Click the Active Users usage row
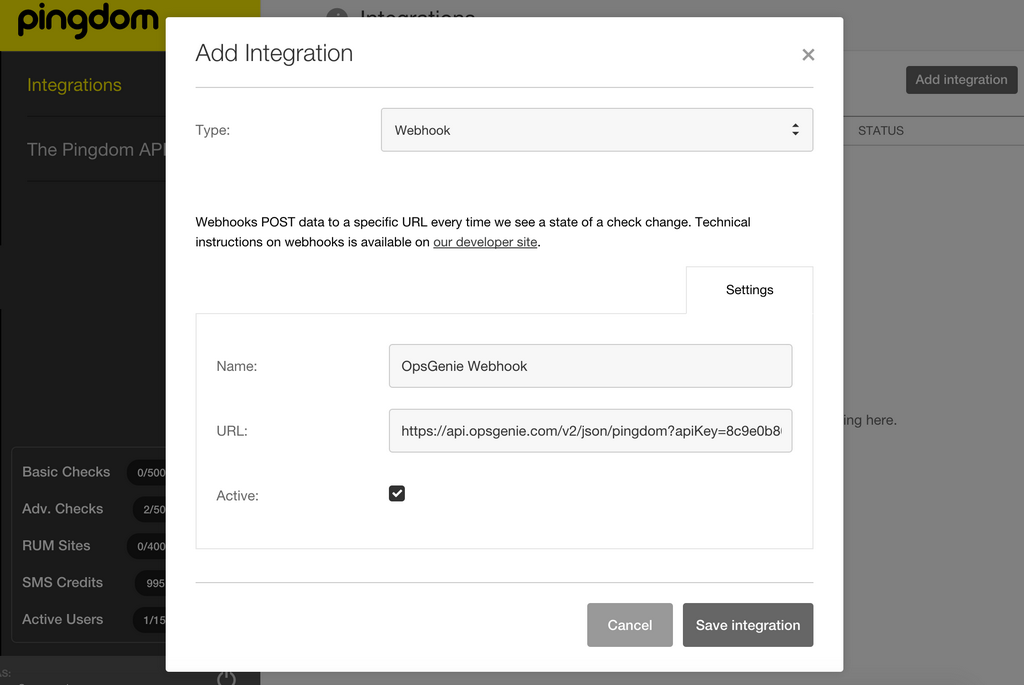 coord(93,620)
